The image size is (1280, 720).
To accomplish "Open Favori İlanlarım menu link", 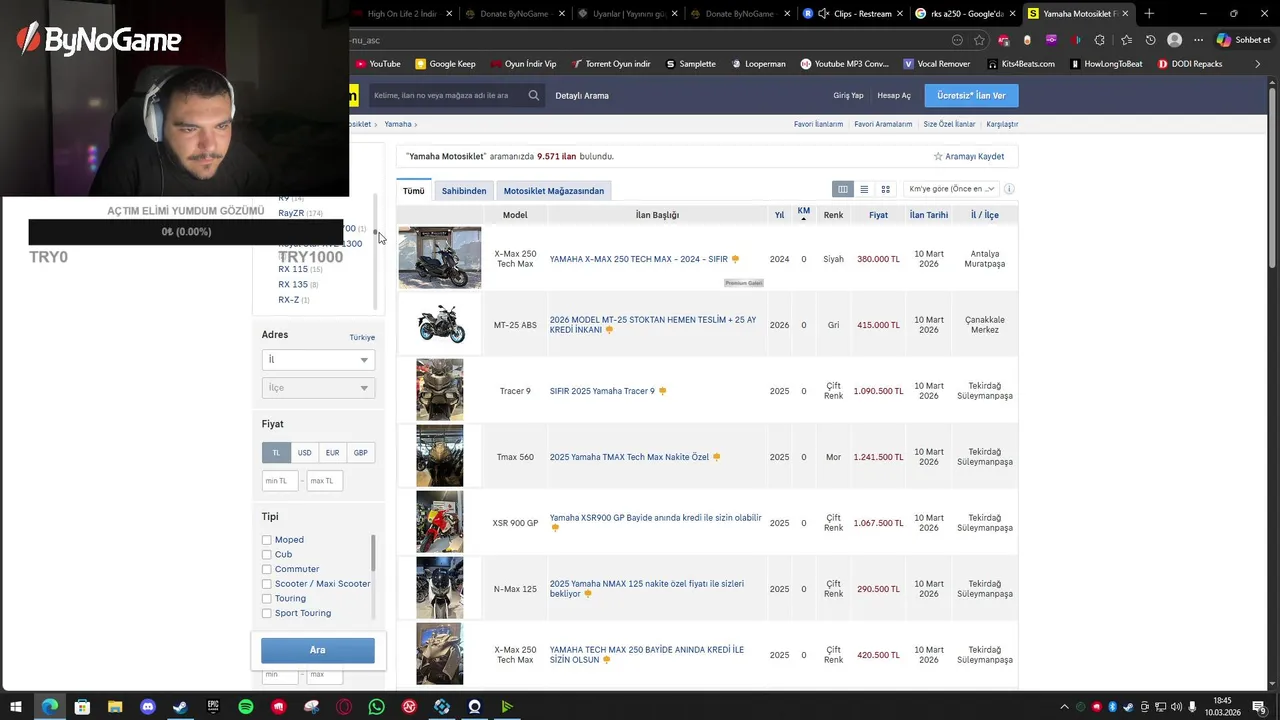I will tap(818, 124).
